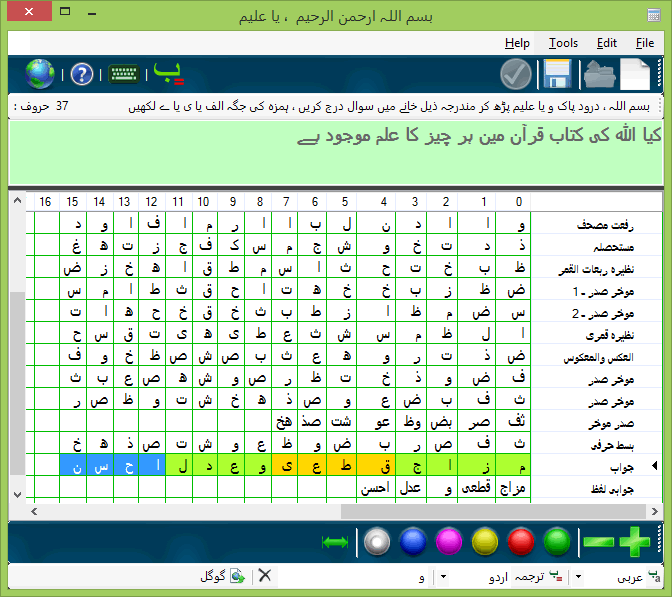Viewport: 672px width, 597px height.
Task: Click the green question text input area
Action: point(336,153)
